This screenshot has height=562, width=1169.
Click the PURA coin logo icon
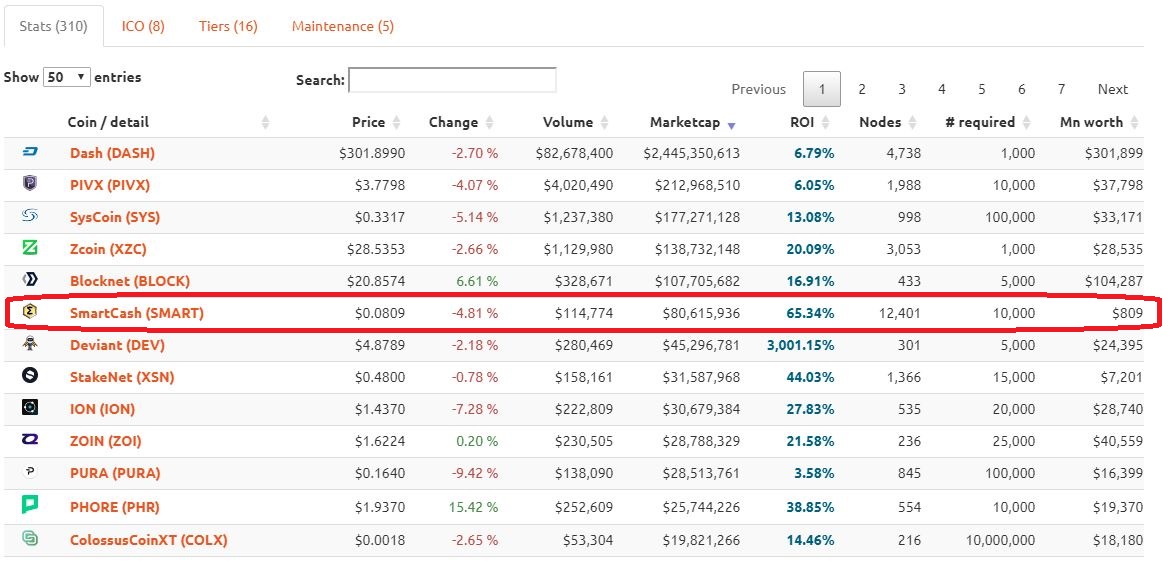click(x=31, y=472)
